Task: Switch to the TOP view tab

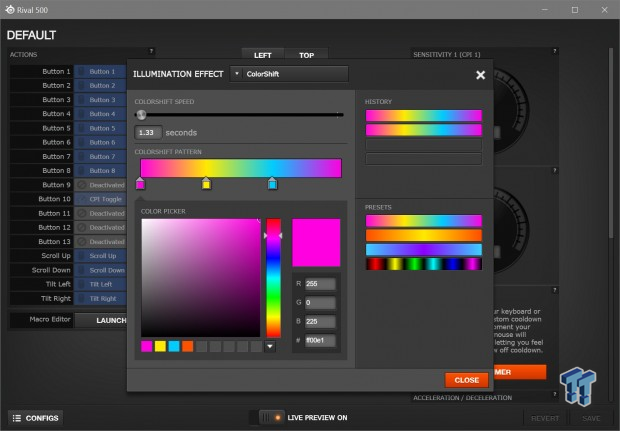Action: click(x=306, y=55)
